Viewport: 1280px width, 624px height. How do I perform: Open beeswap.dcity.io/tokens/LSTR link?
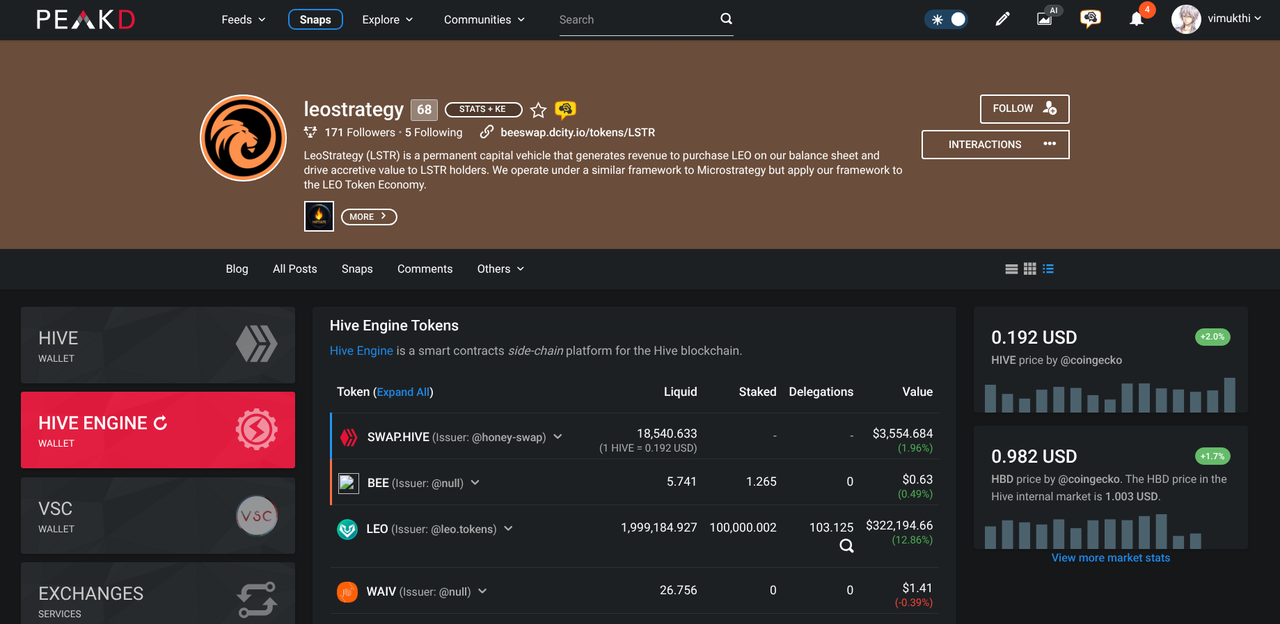pos(577,132)
